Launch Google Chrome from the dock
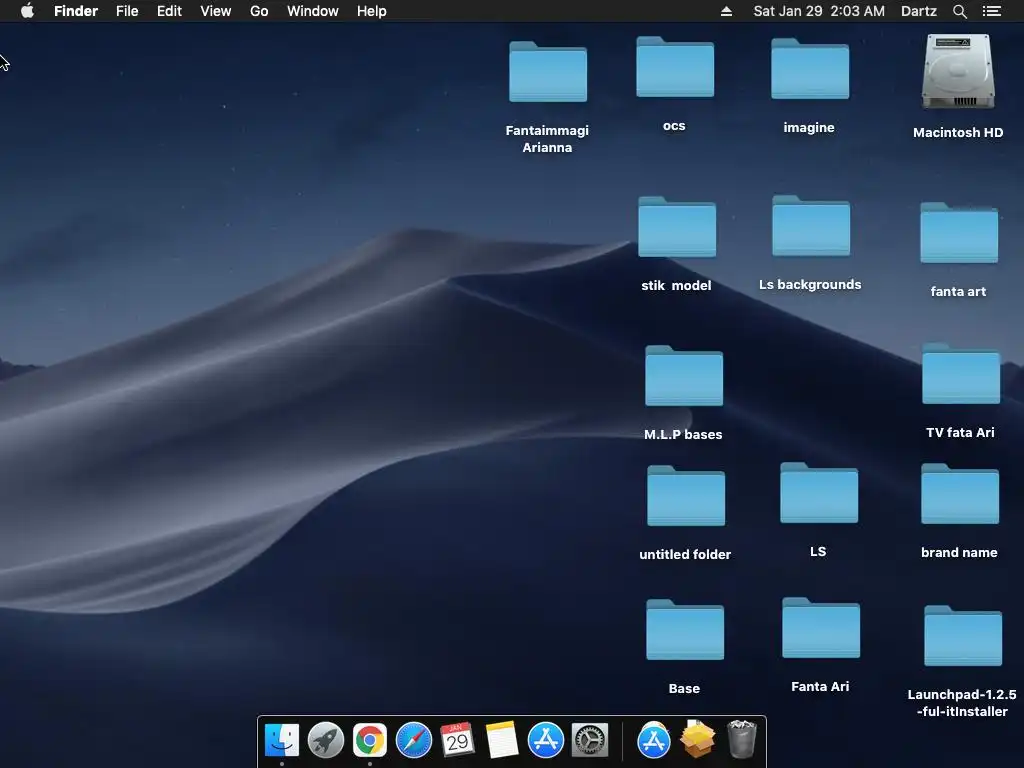The width and height of the screenshot is (1024, 768). tap(370, 741)
